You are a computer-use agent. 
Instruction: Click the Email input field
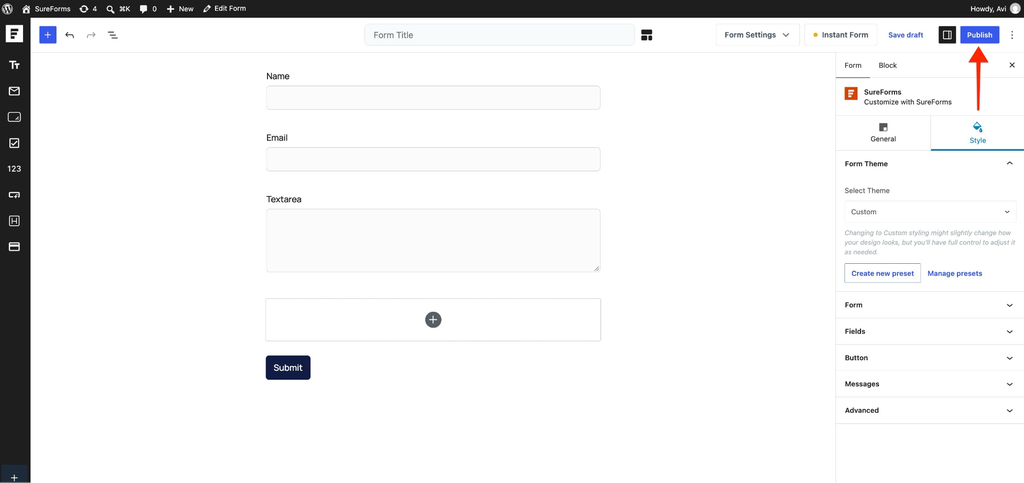click(433, 159)
